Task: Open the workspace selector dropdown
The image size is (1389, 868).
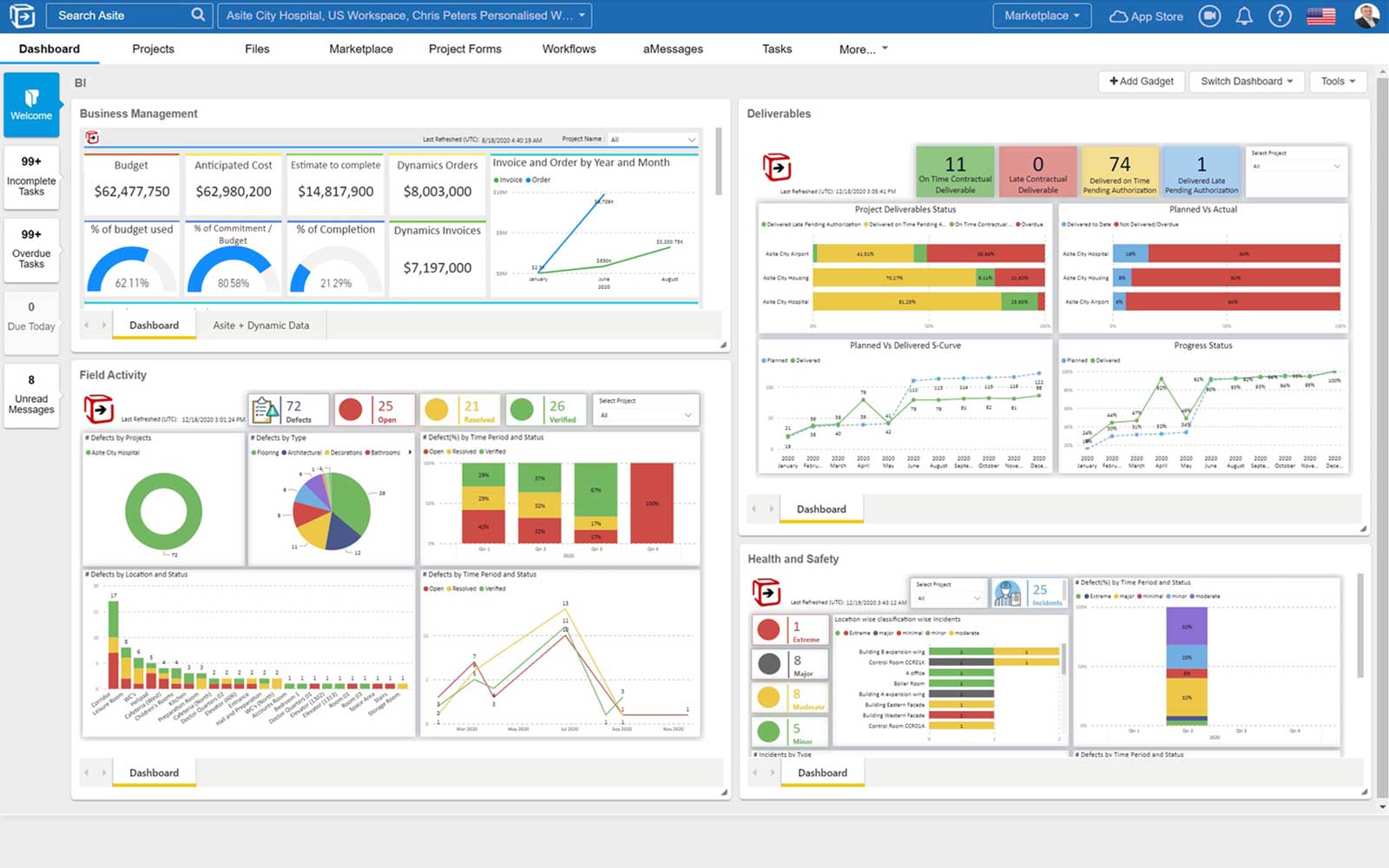Action: [405, 16]
